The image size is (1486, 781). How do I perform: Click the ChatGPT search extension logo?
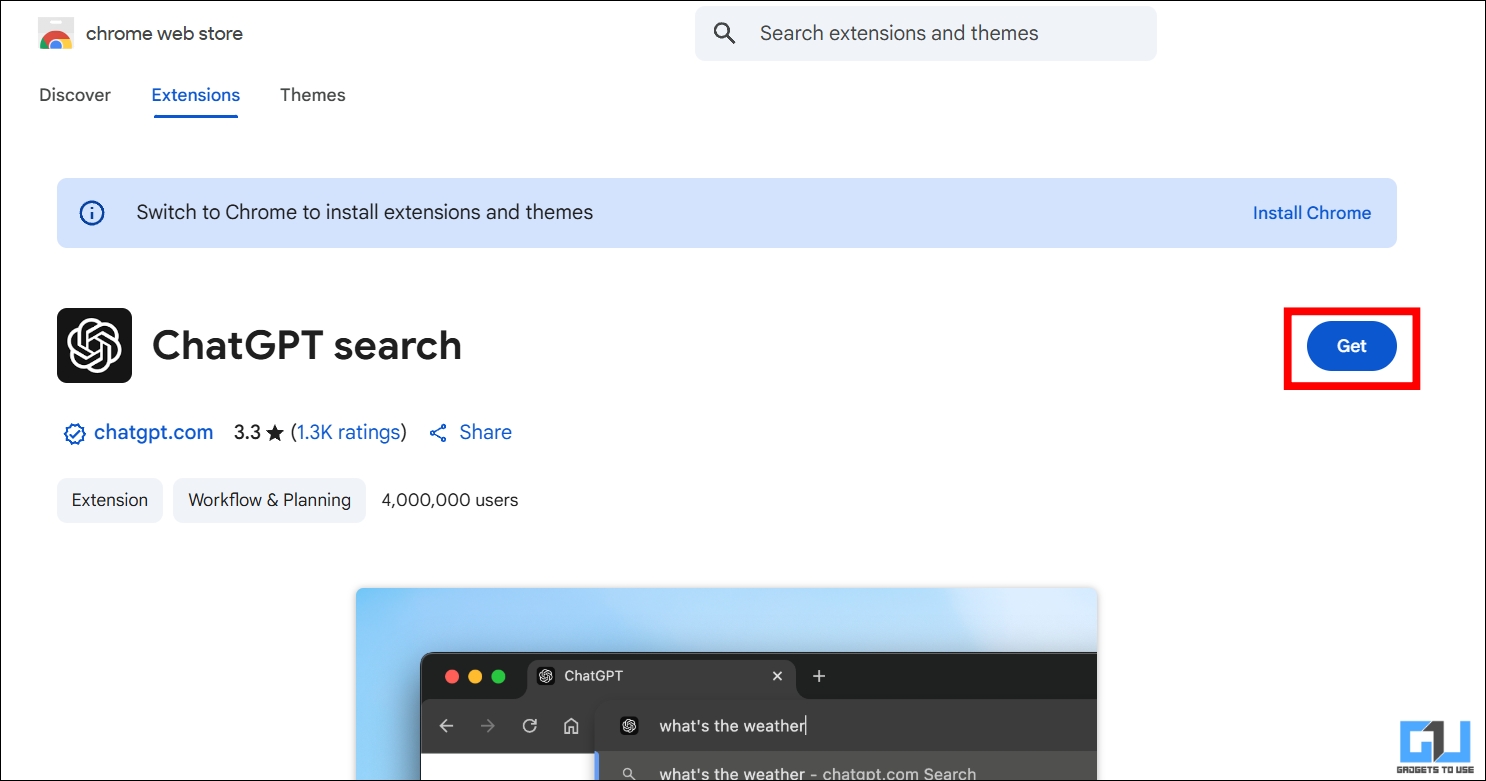(95, 346)
